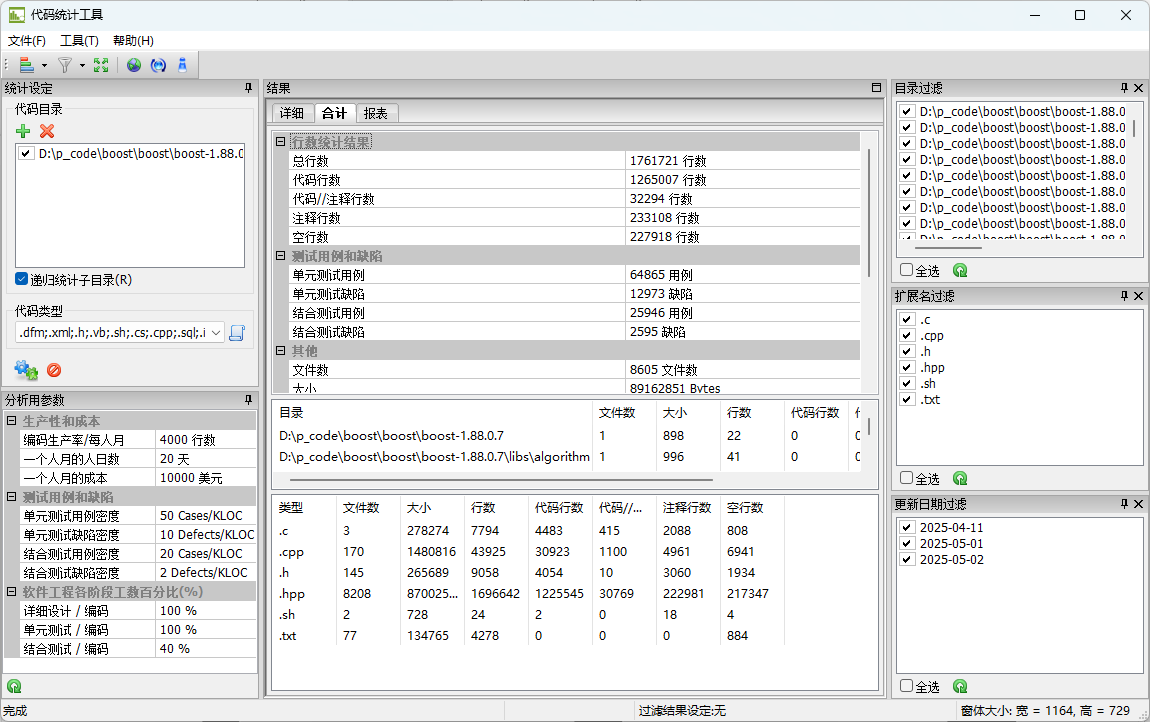
Task: Collapse the 生产性和成本 parameter group
Action: pyautogui.click(x=12, y=421)
